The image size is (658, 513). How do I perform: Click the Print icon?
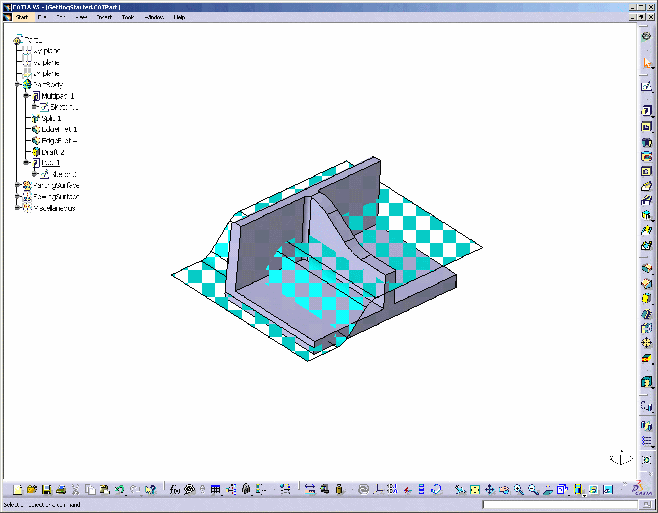61,490
